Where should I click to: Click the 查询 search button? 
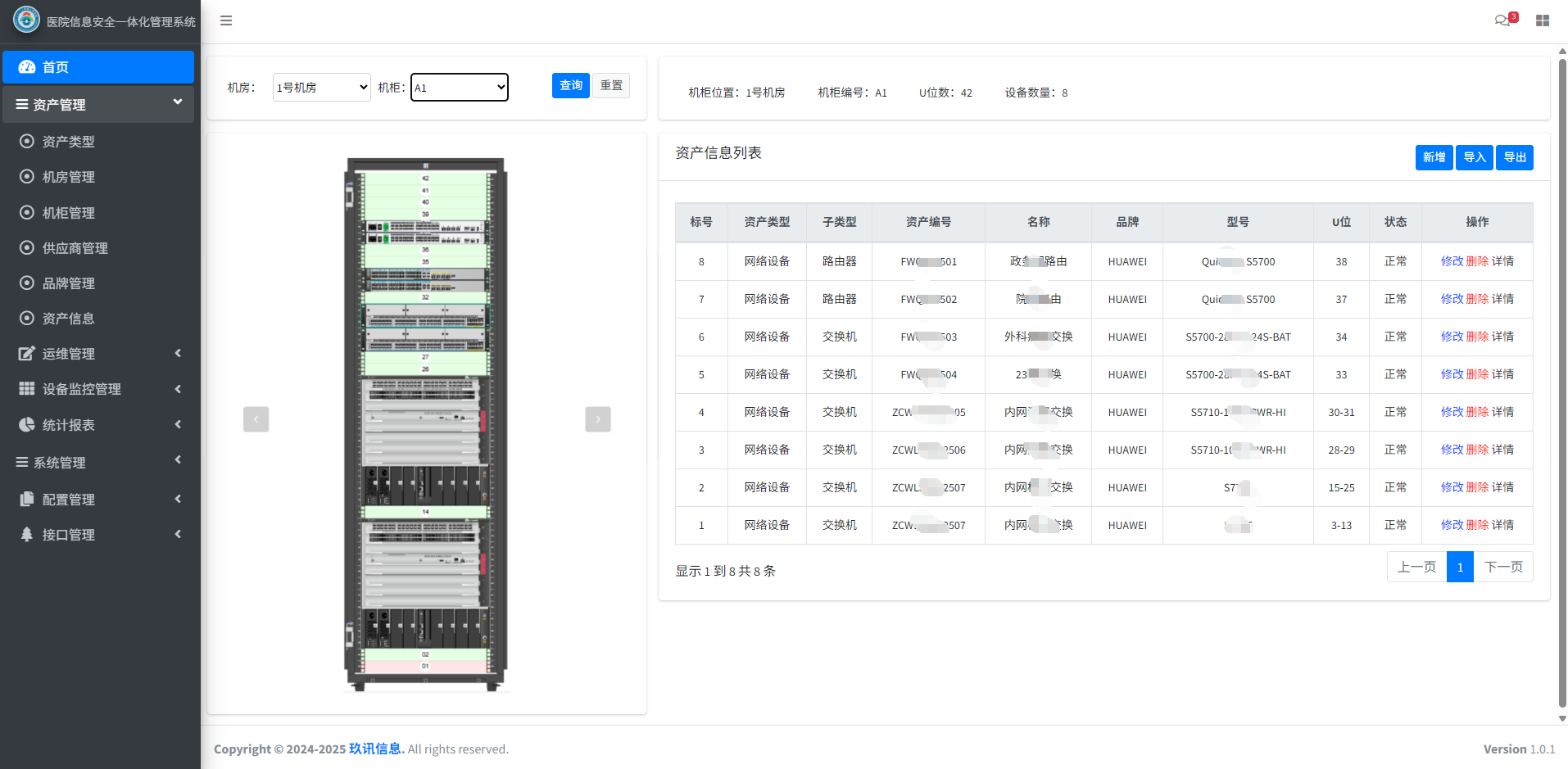coord(570,85)
